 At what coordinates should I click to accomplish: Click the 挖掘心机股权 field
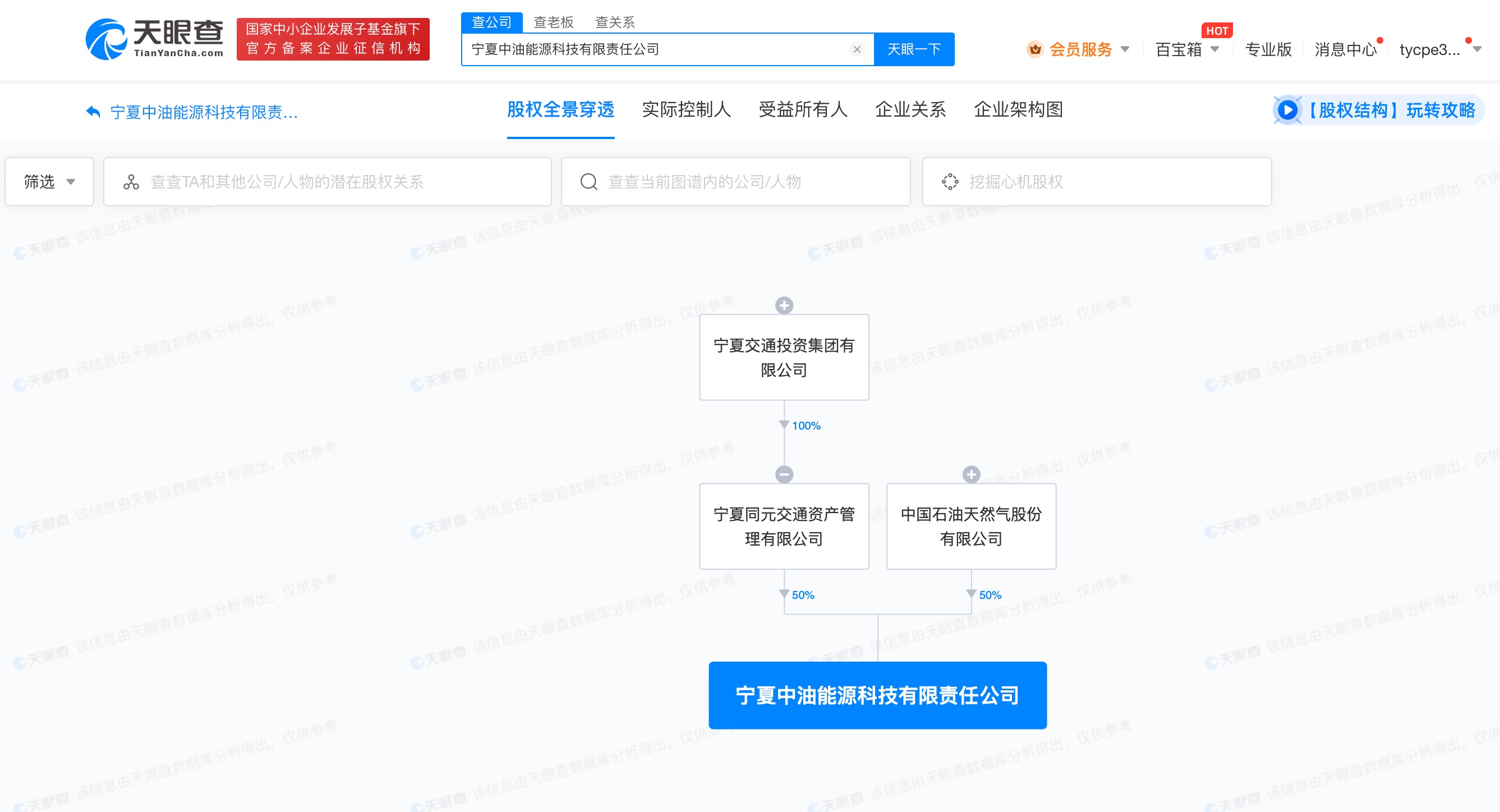(1097, 182)
